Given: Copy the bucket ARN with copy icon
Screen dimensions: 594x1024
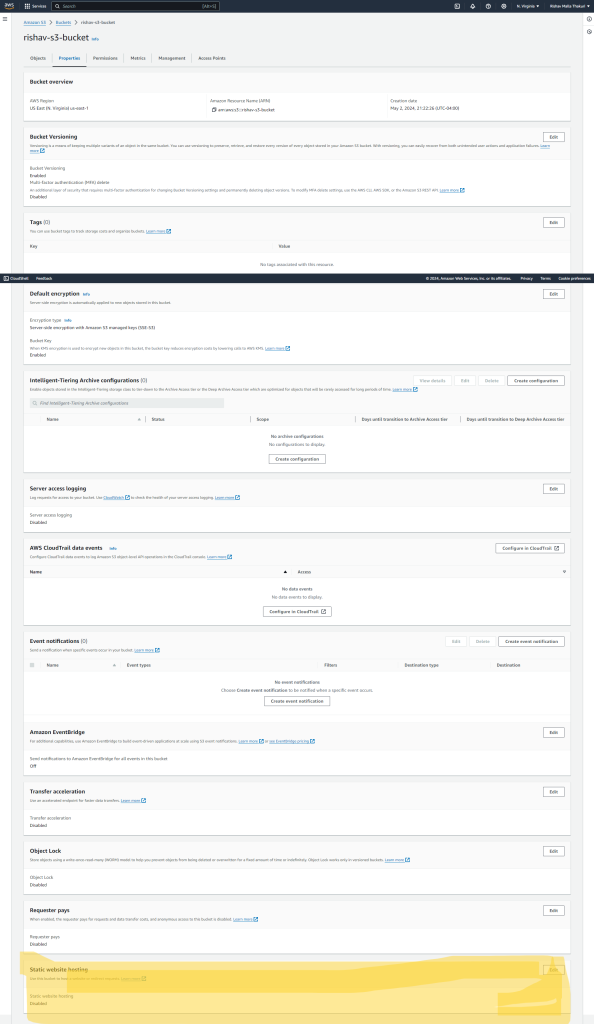Looking at the screenshot, I should (x=213, y=110).
